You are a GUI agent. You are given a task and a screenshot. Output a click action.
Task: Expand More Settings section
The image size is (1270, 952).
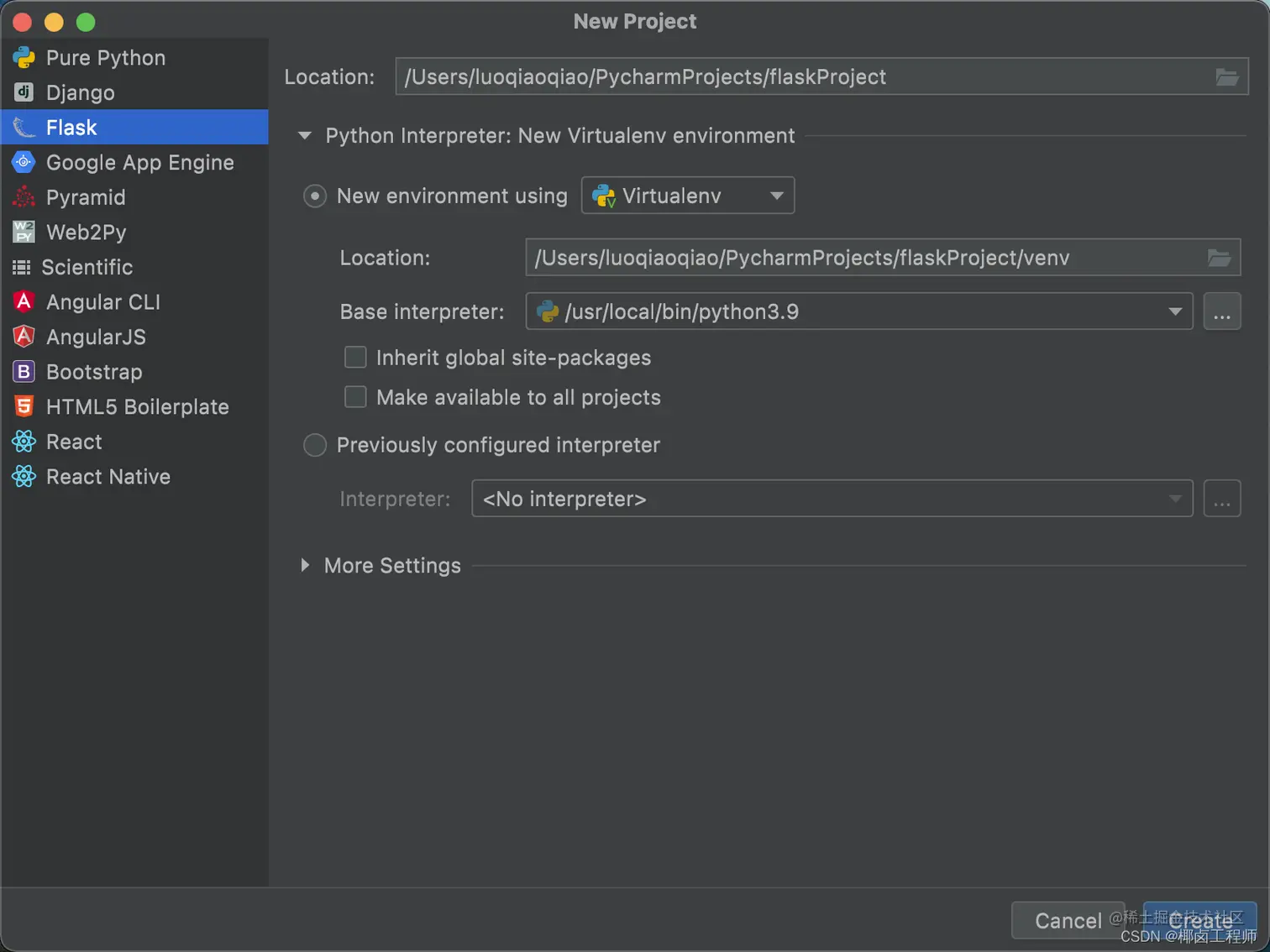pos(305,566)
